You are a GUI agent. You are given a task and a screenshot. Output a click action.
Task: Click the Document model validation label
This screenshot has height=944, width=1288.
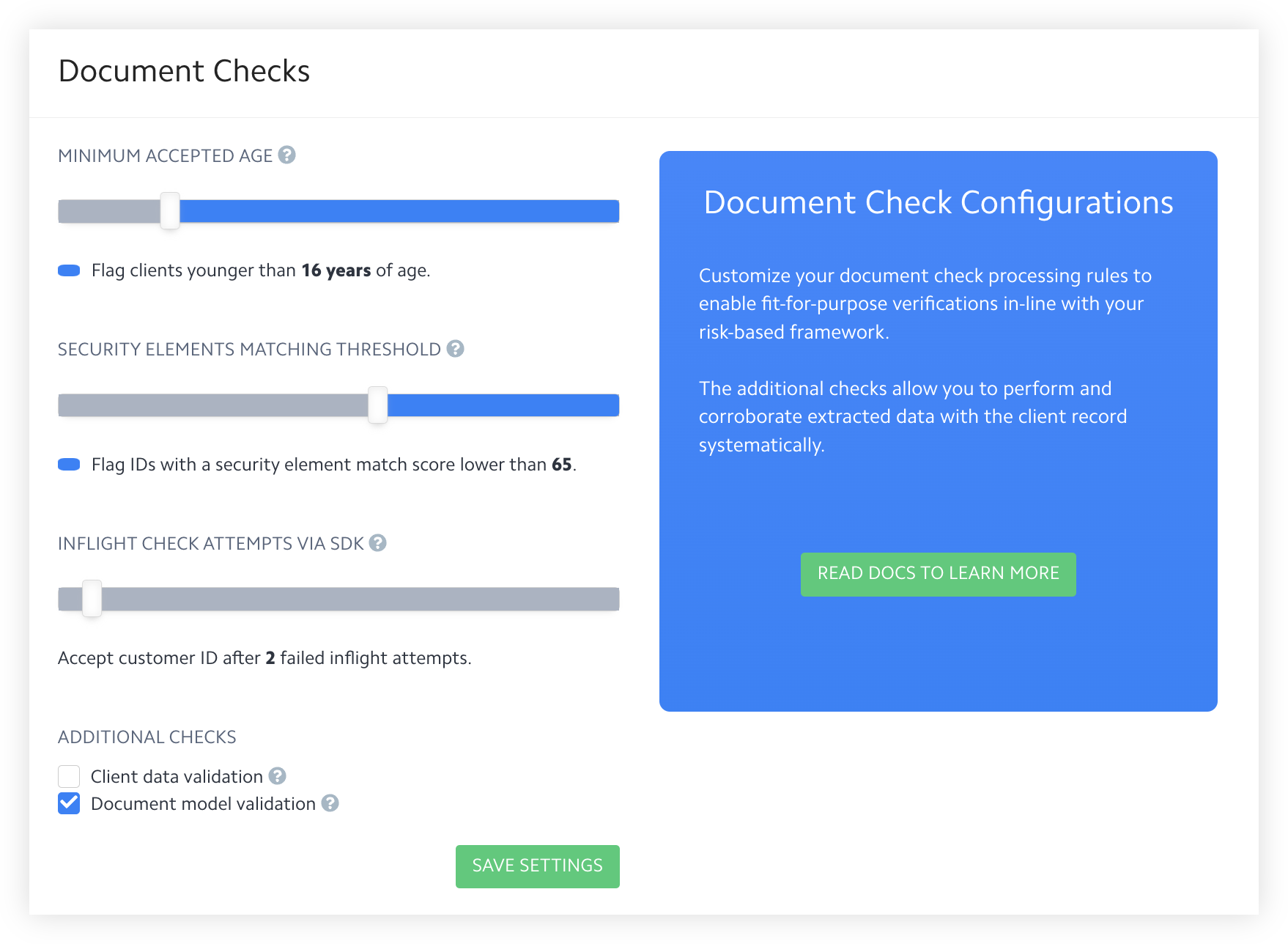[203, 804]
